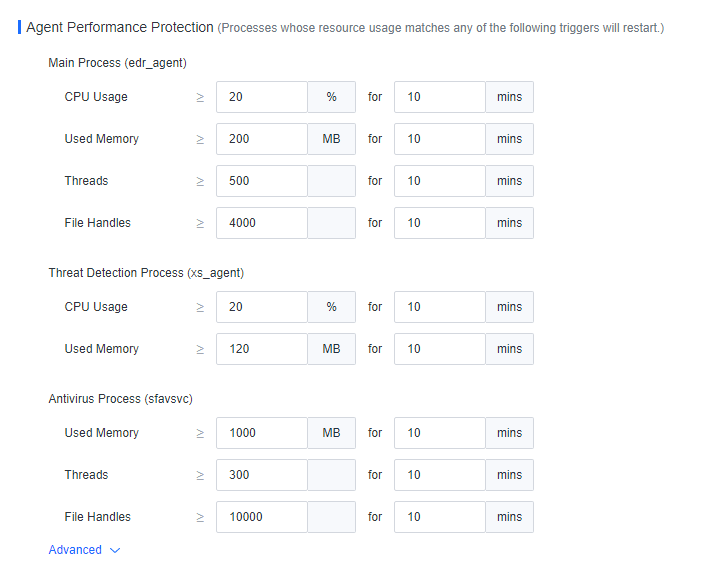Screen dimensions: 702x574
Task: Edit Threat Detection CPU Usage threshold field
Action: [x=261, y=307]
